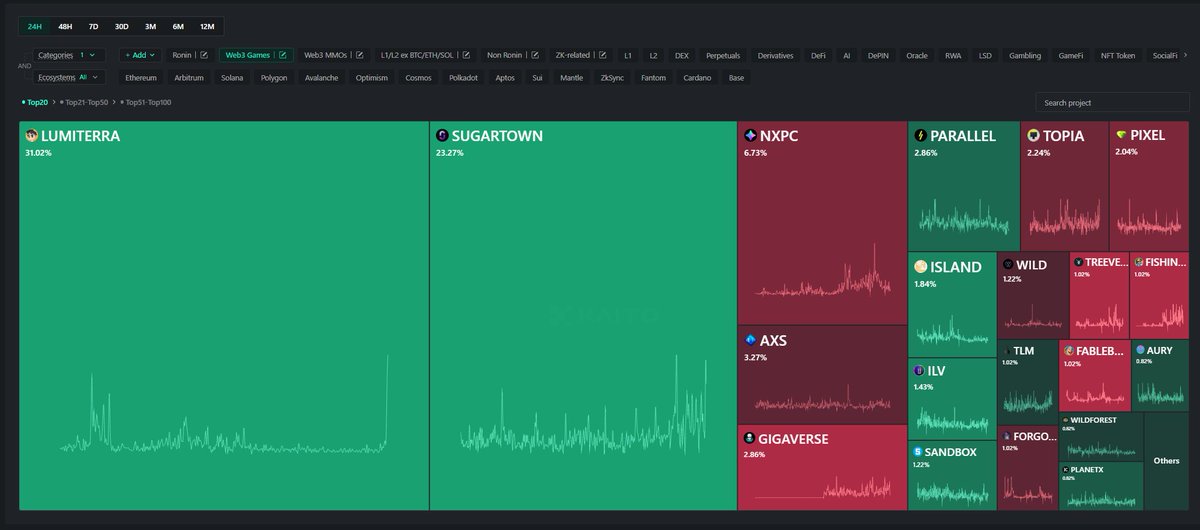The height and width of the screenshot is (530, 1200).
Task: Click the FABLEBORNE tile logo icon
Action: tap(1068, 351)
